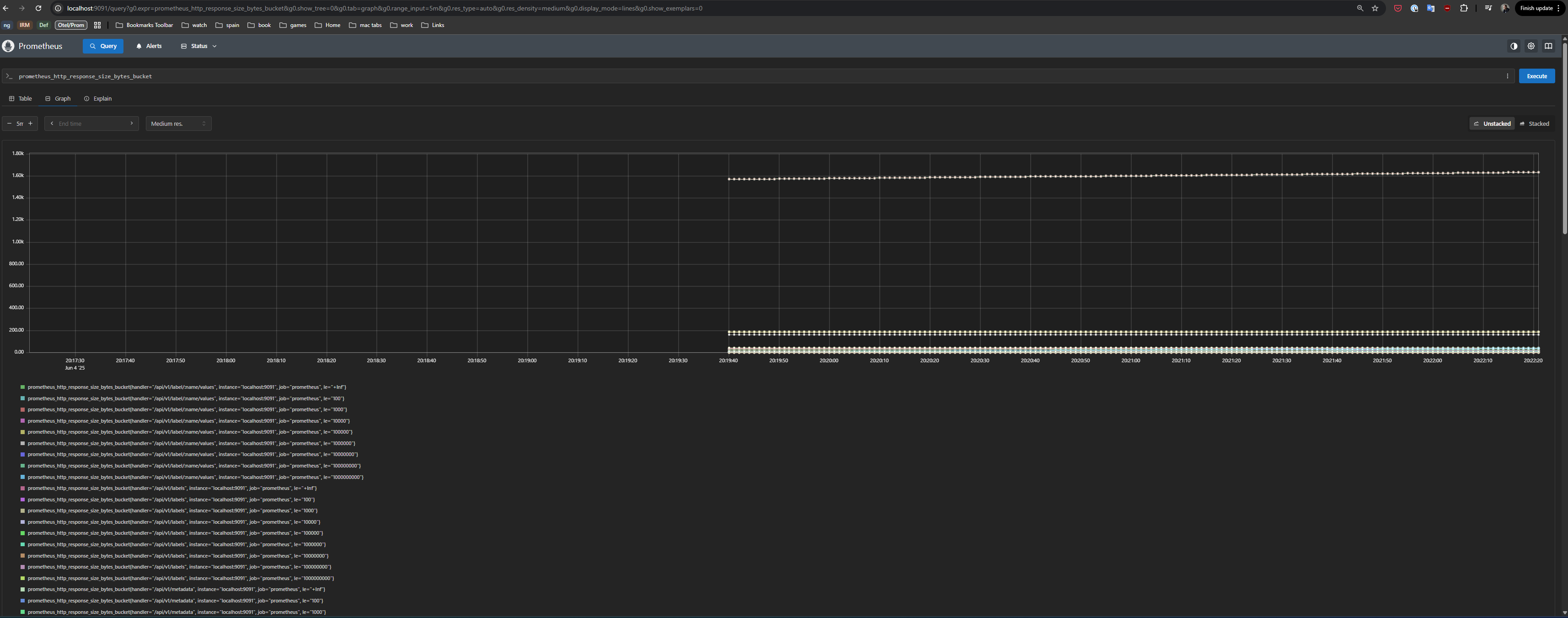This screenshot has height=618, width=1568.
Task: Reload the page with the refresh icon
Action: coord(38,9)
